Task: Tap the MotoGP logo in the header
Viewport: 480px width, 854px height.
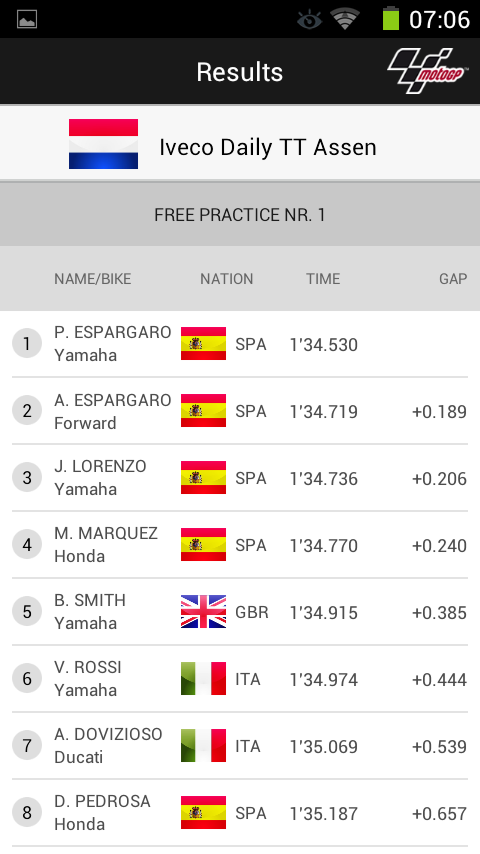Action: point(427,71)
